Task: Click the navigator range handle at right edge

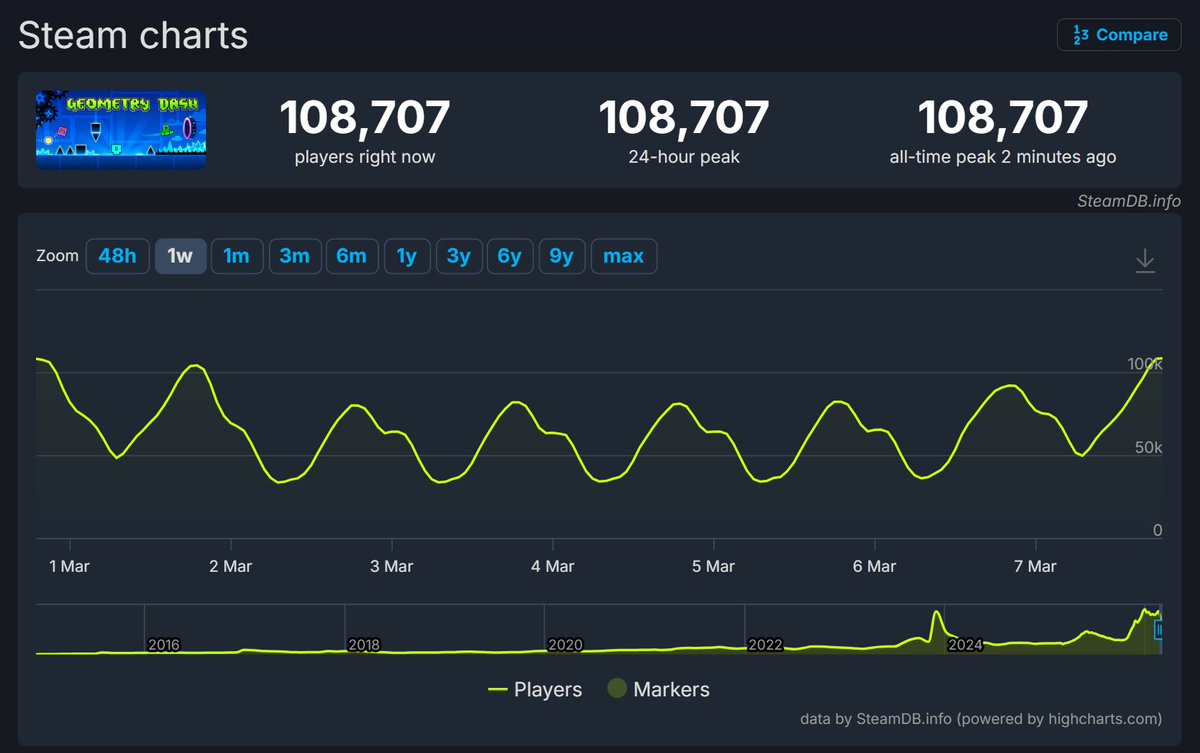Action: tap(1159, 630)
